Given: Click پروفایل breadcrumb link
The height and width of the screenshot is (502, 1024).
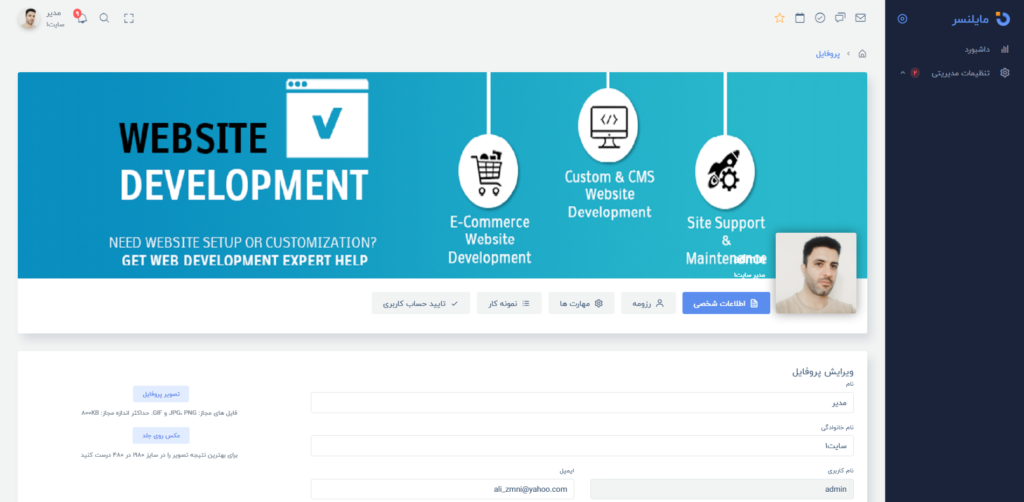Looking at the screenshot, I should pos(827,54).
